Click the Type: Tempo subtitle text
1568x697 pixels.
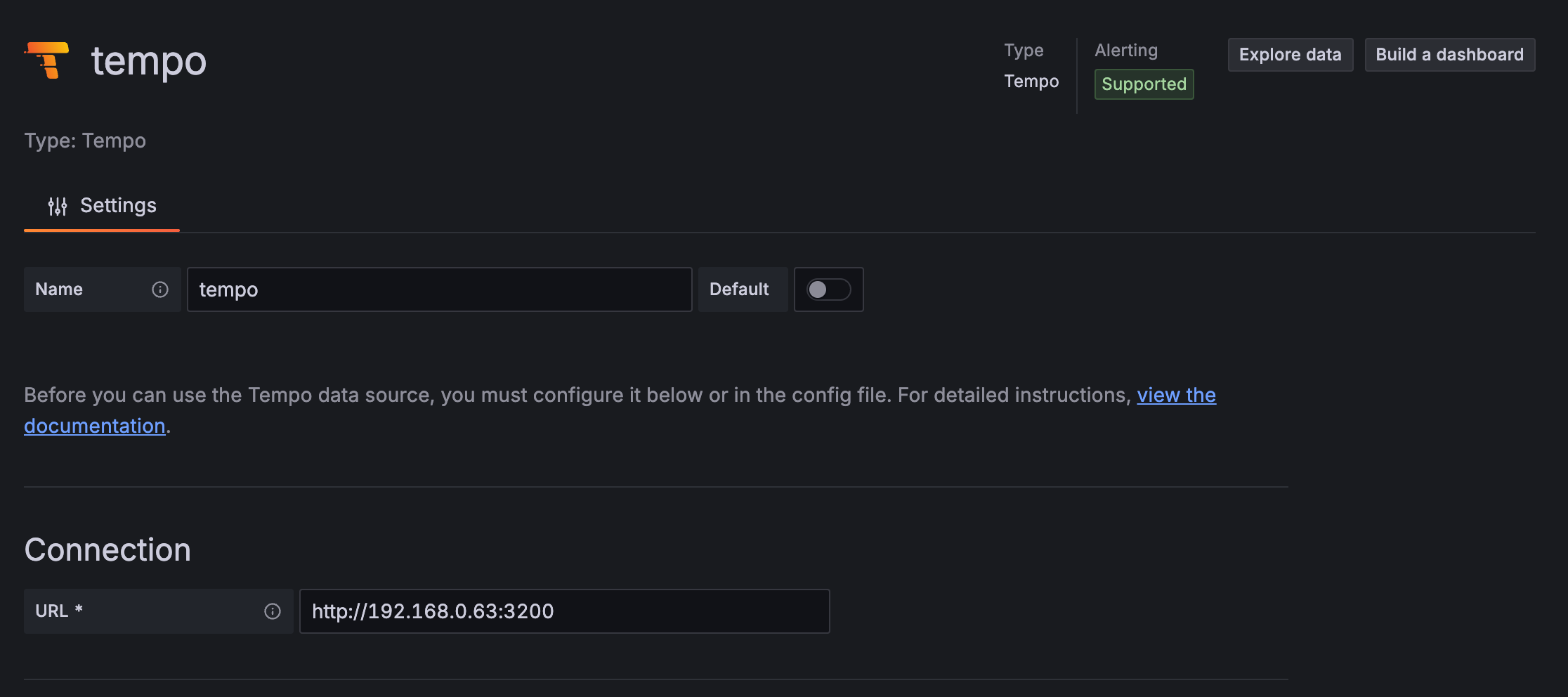pyautogui.click(x=85, y=141)
